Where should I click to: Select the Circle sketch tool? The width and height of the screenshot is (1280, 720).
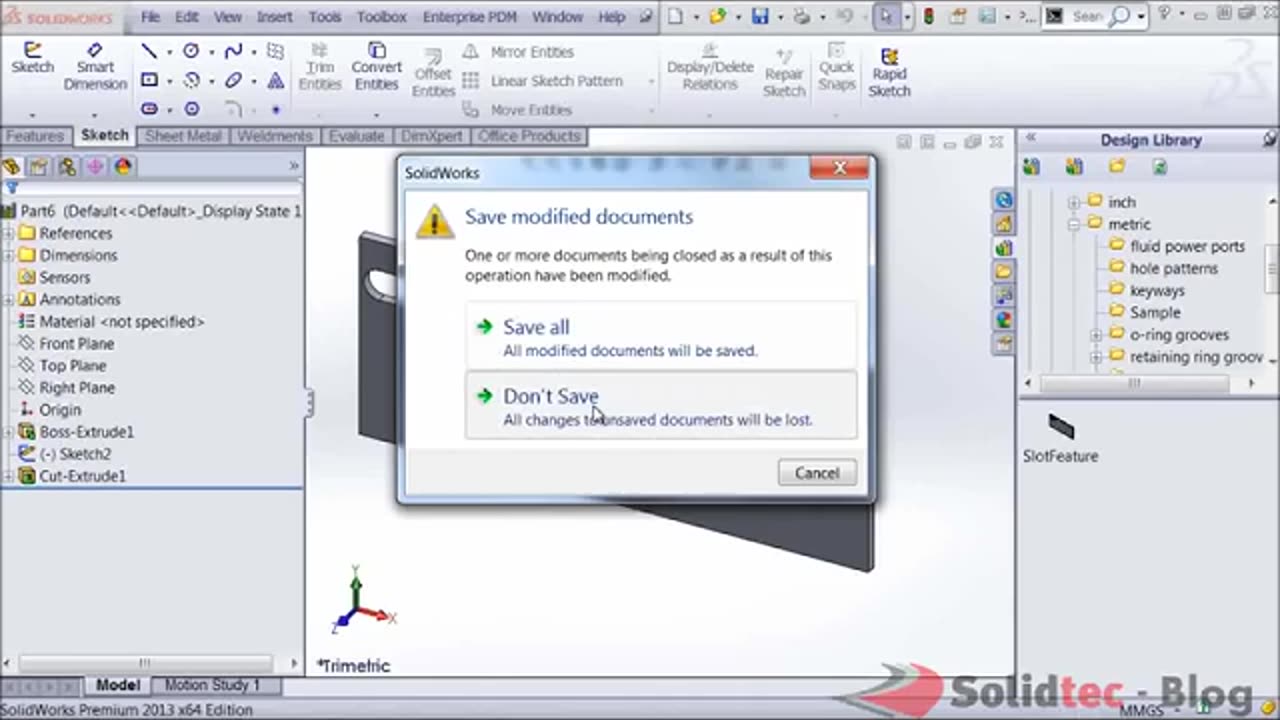[191, 51]
